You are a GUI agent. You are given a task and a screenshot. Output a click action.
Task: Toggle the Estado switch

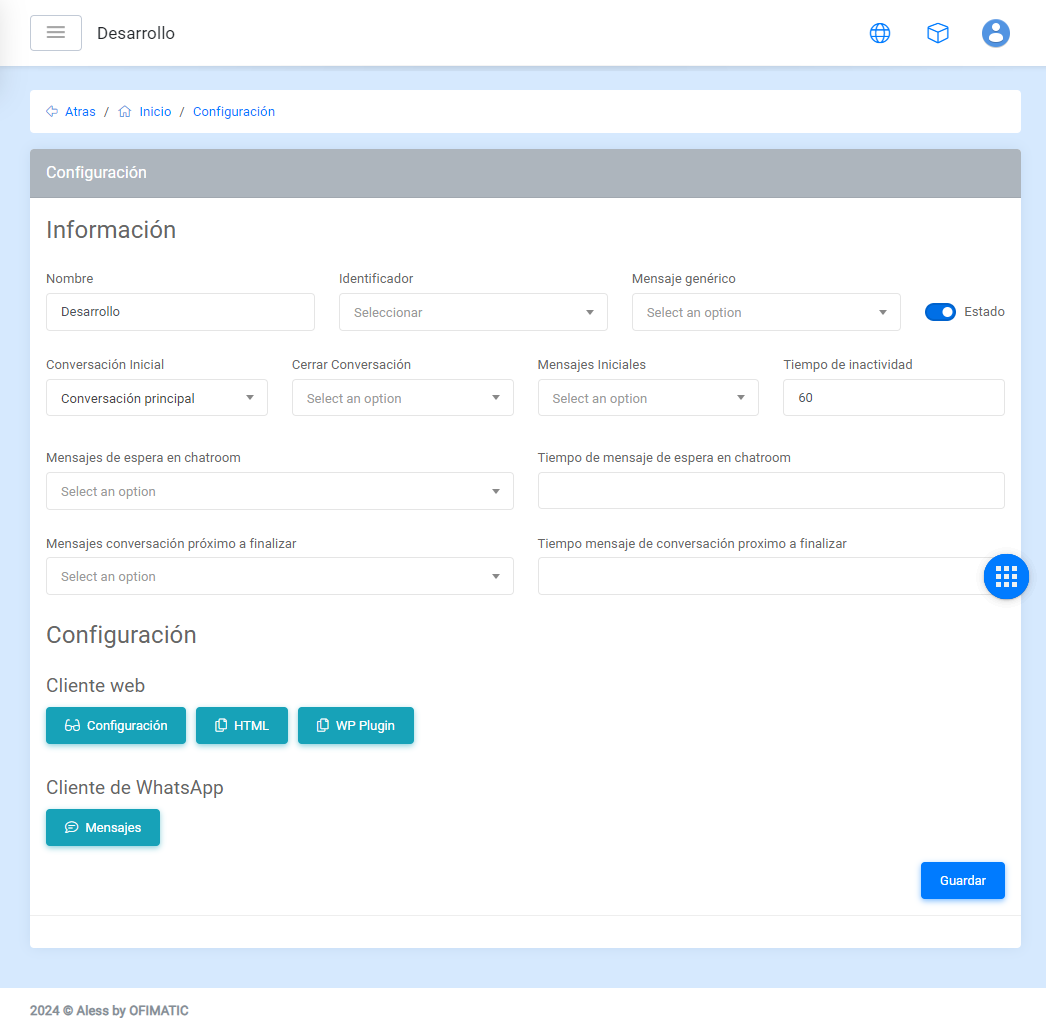pyautogui.click(x=940, y=312)
